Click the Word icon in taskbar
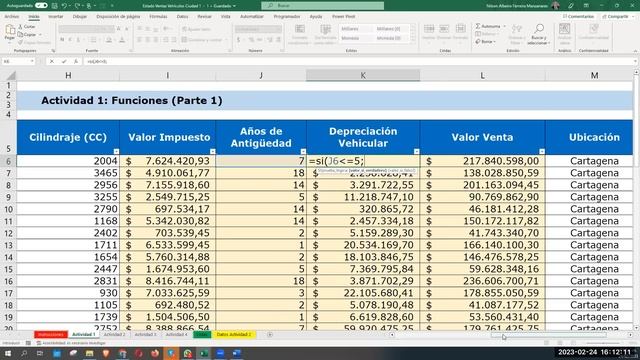The height and width of the screenshot is (360, 640). (237, 353)
